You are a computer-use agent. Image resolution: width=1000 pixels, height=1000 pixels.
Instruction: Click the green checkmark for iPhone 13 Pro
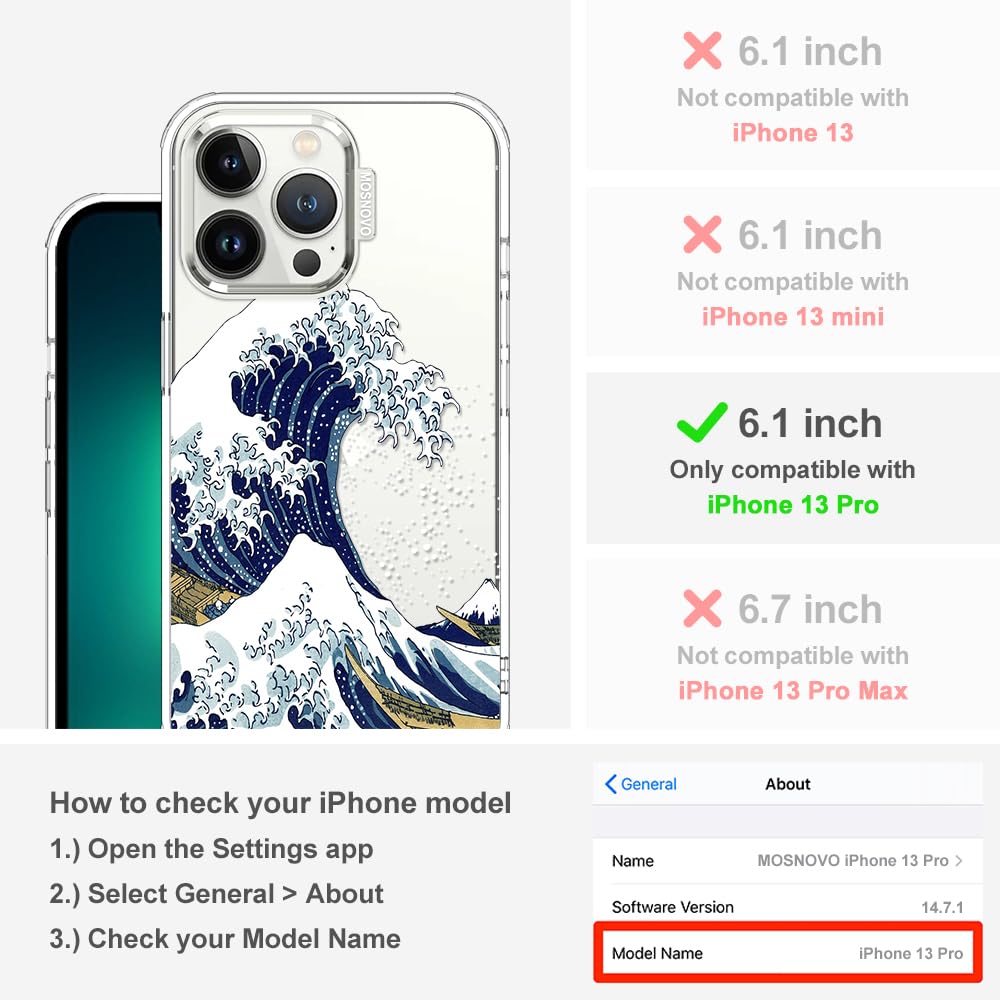point(702,422)
